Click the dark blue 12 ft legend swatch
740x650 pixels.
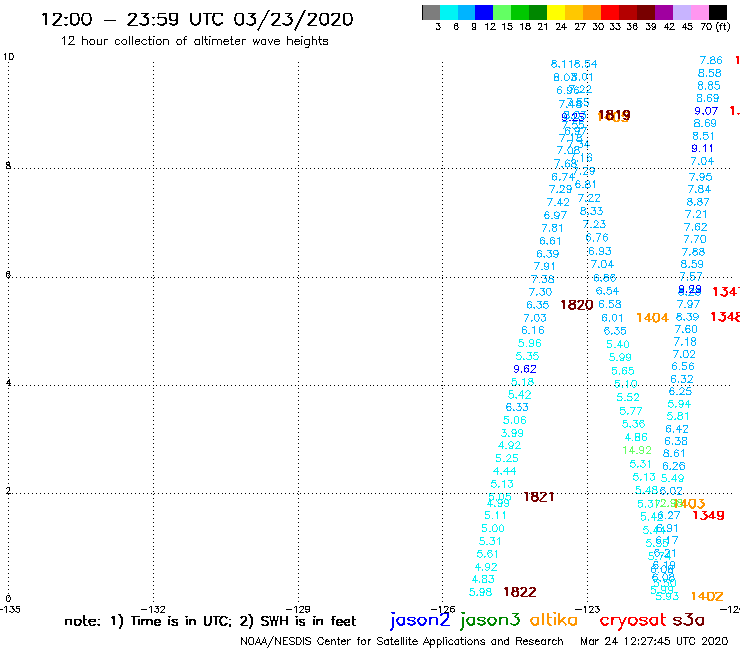pos(484,12)
